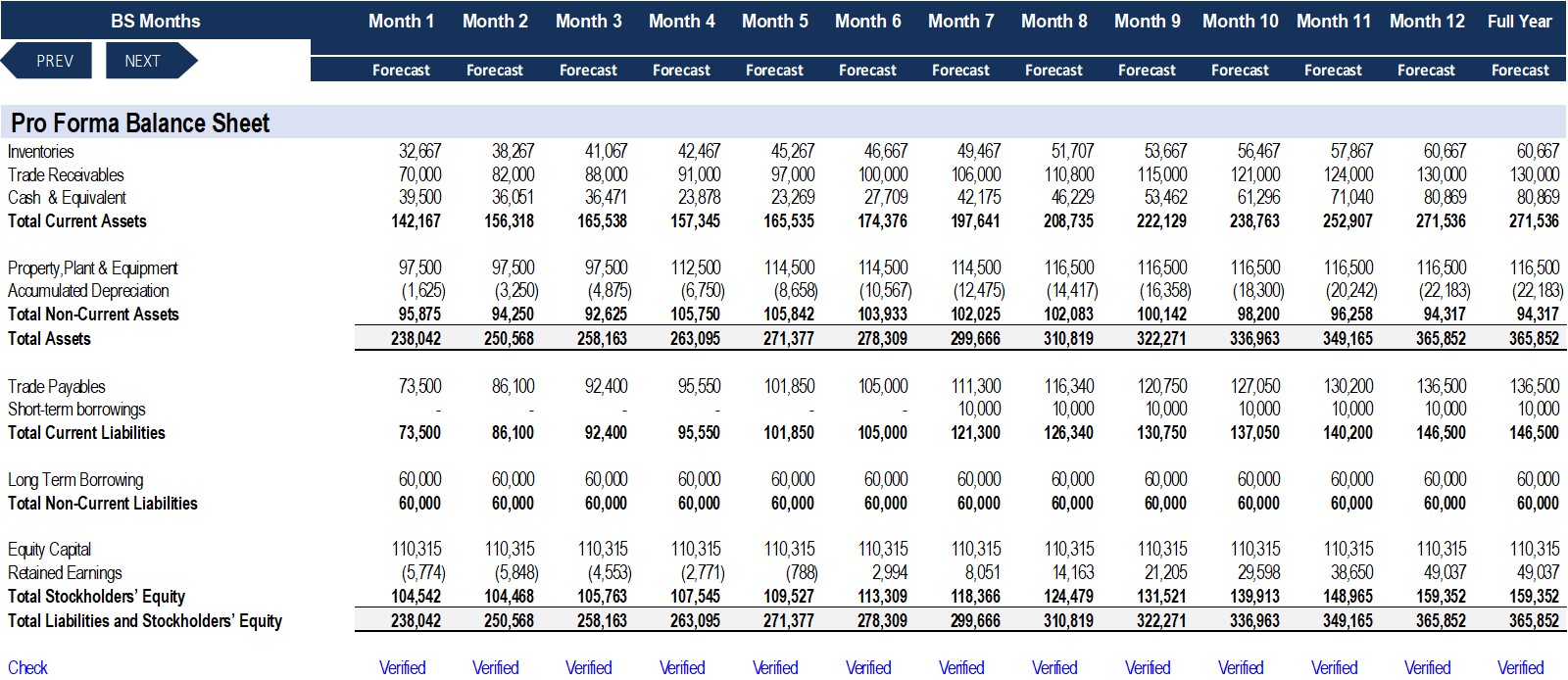1568x680 pixels.
Task: Click the Pro Forma Balance Sheet title
Action: [140, 122]
